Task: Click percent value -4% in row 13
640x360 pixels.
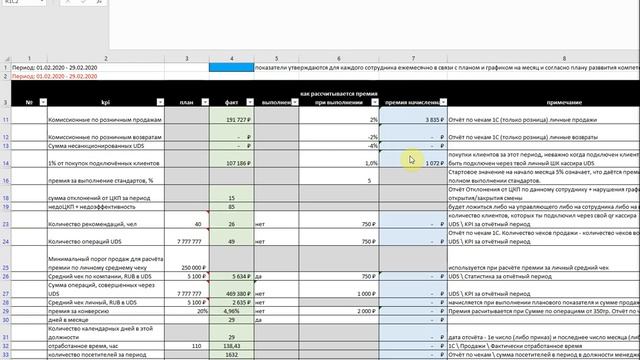Action: [339, 146]
